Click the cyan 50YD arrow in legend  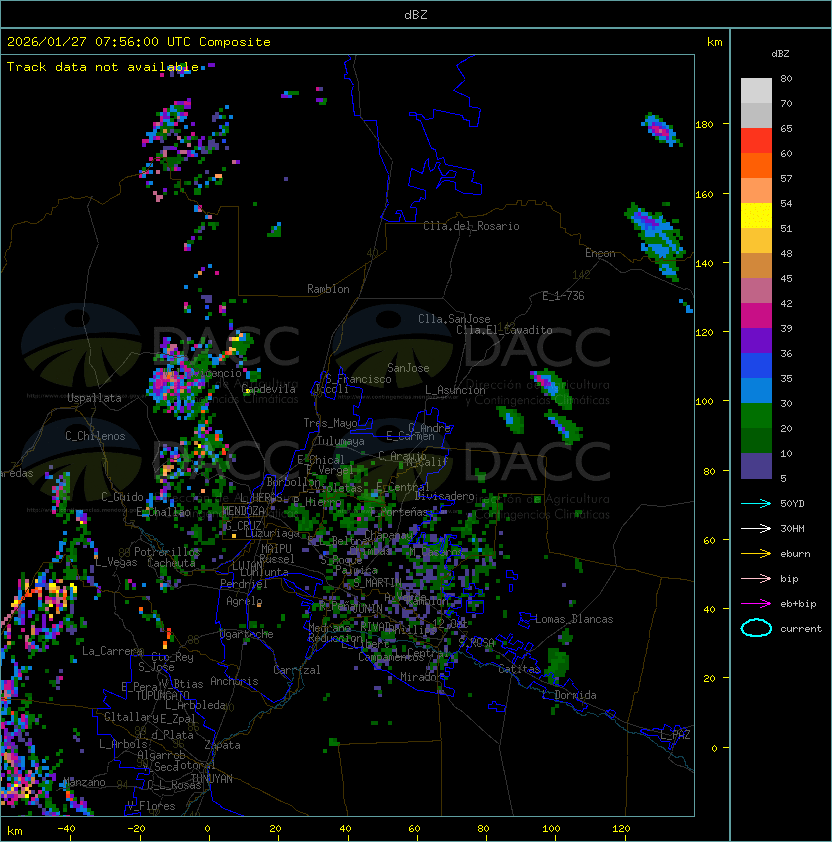pos(756,503)
